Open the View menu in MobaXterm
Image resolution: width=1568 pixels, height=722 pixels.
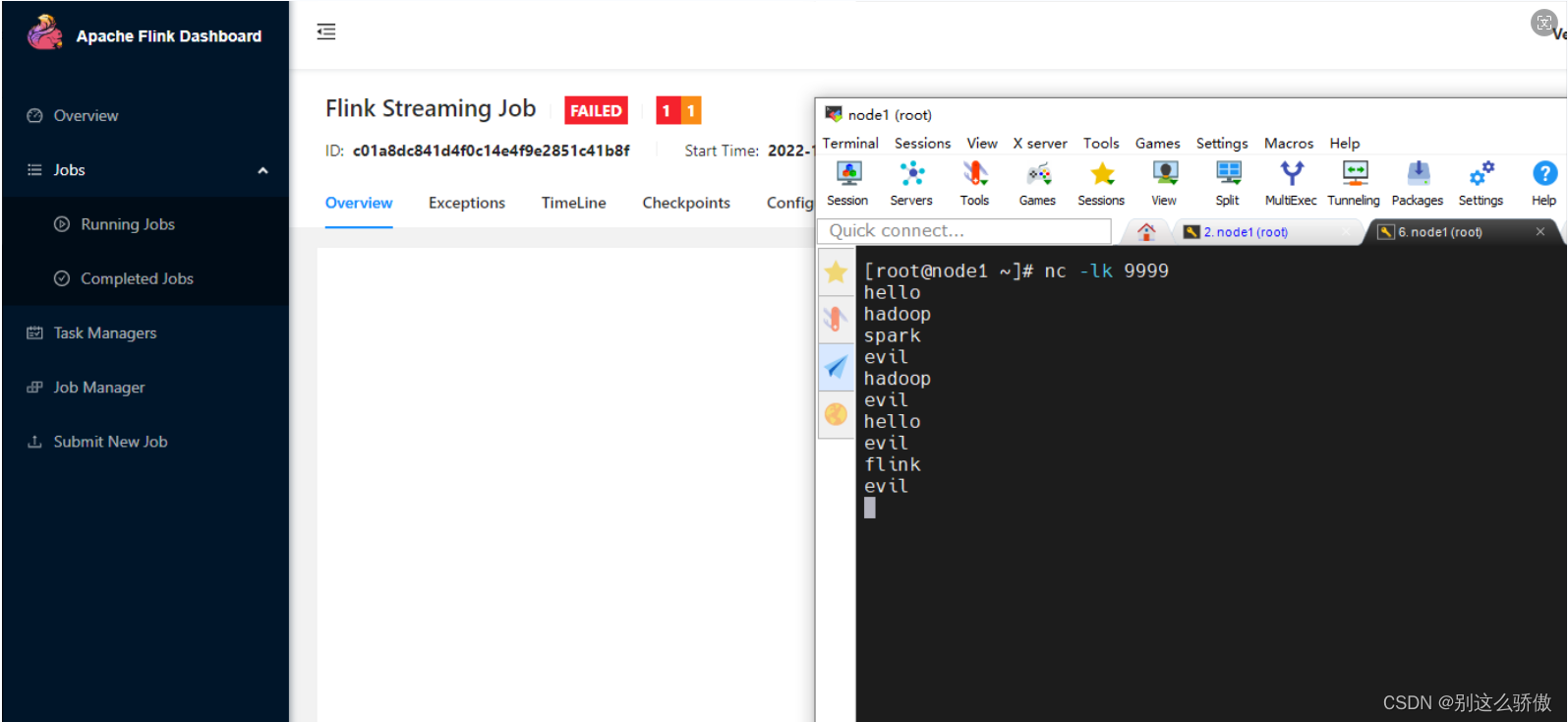pos(982,144)
